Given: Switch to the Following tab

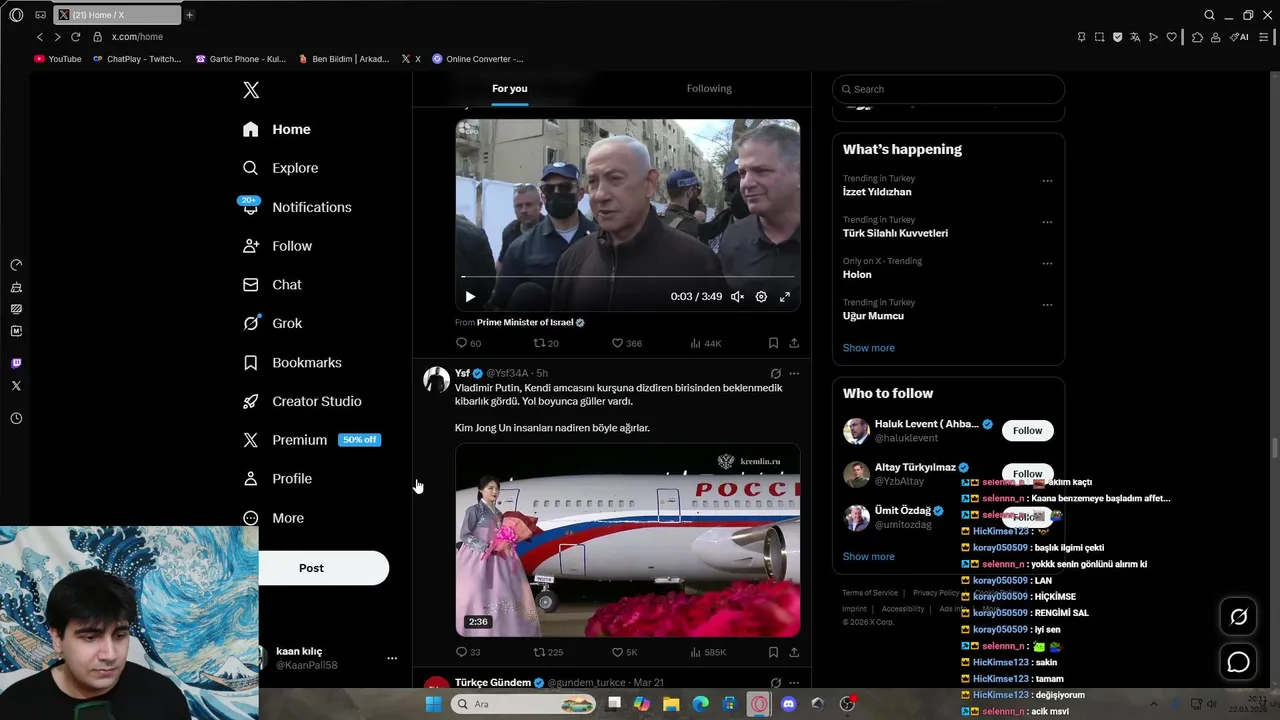Looking at the screenshot, I should point(709,89).
